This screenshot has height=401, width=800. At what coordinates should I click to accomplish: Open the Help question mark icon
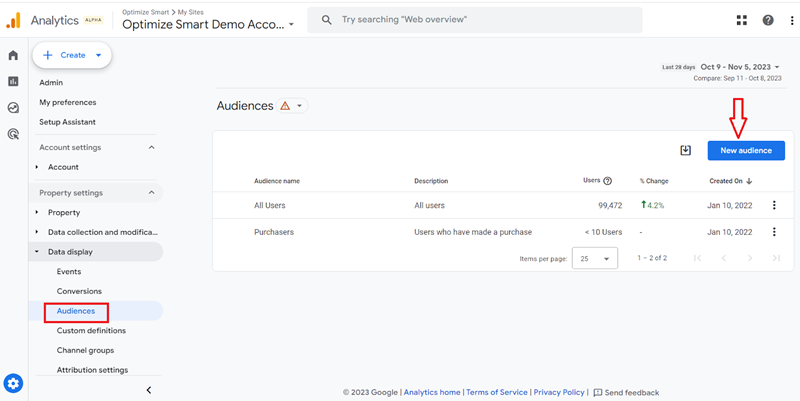coord(768,20)
